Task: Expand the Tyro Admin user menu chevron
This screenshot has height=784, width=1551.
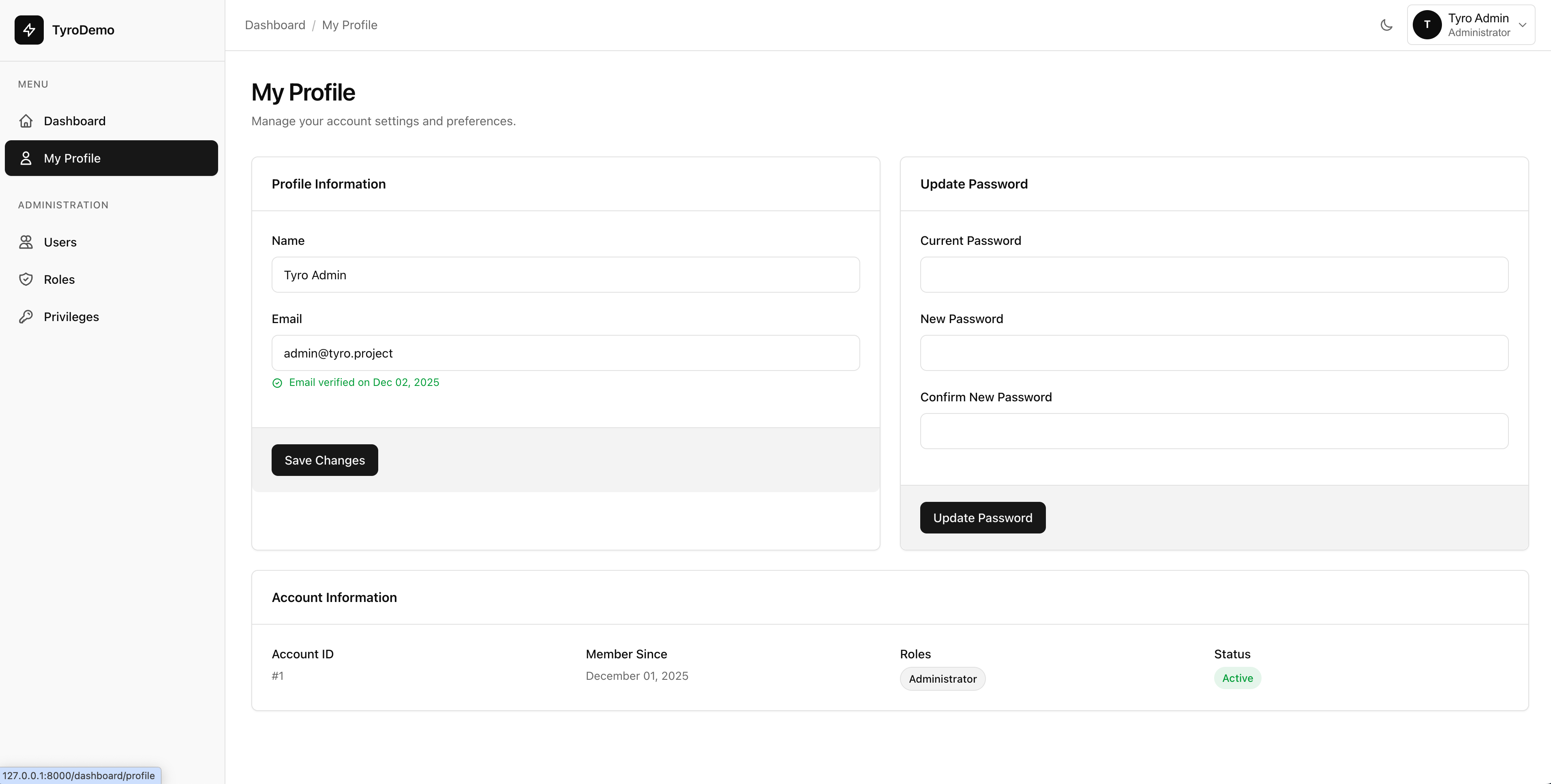Action: [1522, 25]
